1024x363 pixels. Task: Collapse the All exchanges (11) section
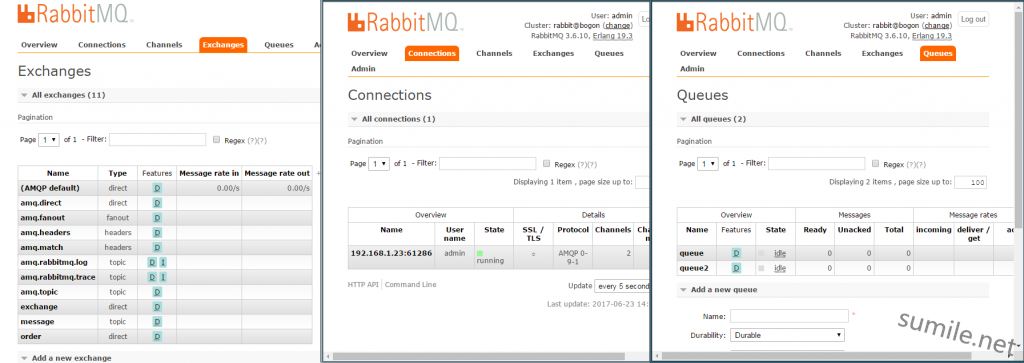(x=63, y=95)
